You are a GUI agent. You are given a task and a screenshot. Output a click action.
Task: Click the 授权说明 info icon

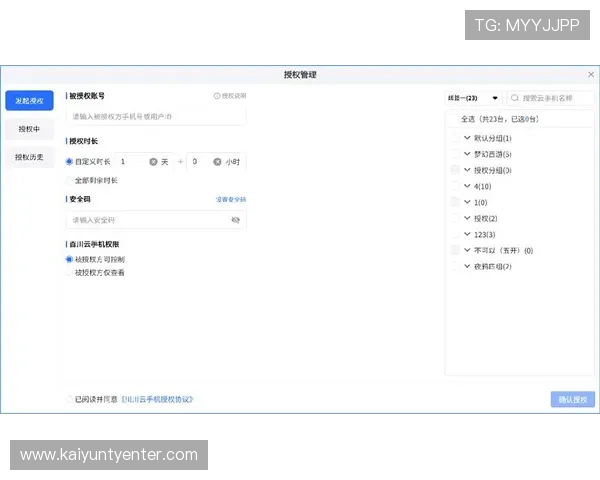coord(217,96)
